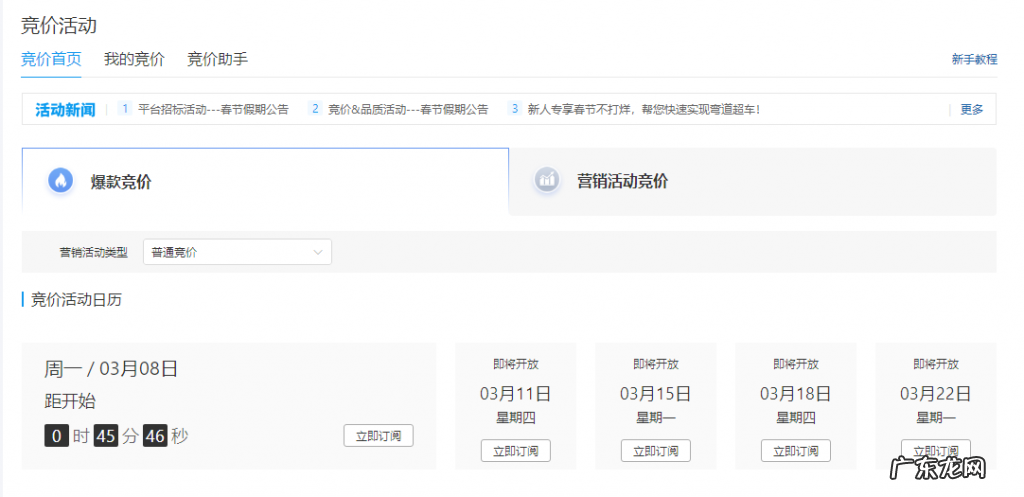Click the flame icon beside 爆款竞价

[60, 181]
